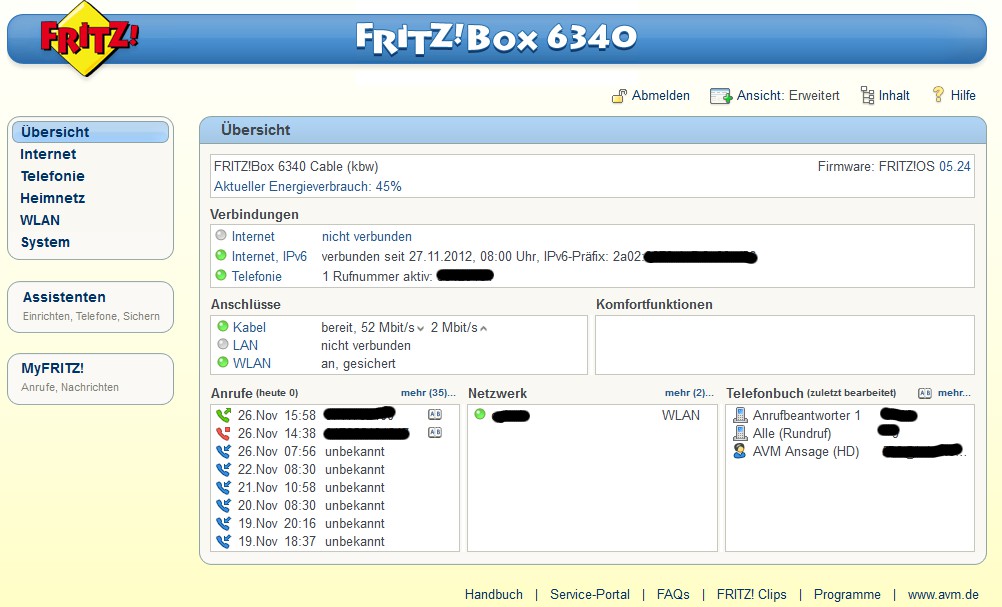Click the Telefonbuch header phonebook icon
The width and height of the screenshot is (1002, 607).
point(925,393)
